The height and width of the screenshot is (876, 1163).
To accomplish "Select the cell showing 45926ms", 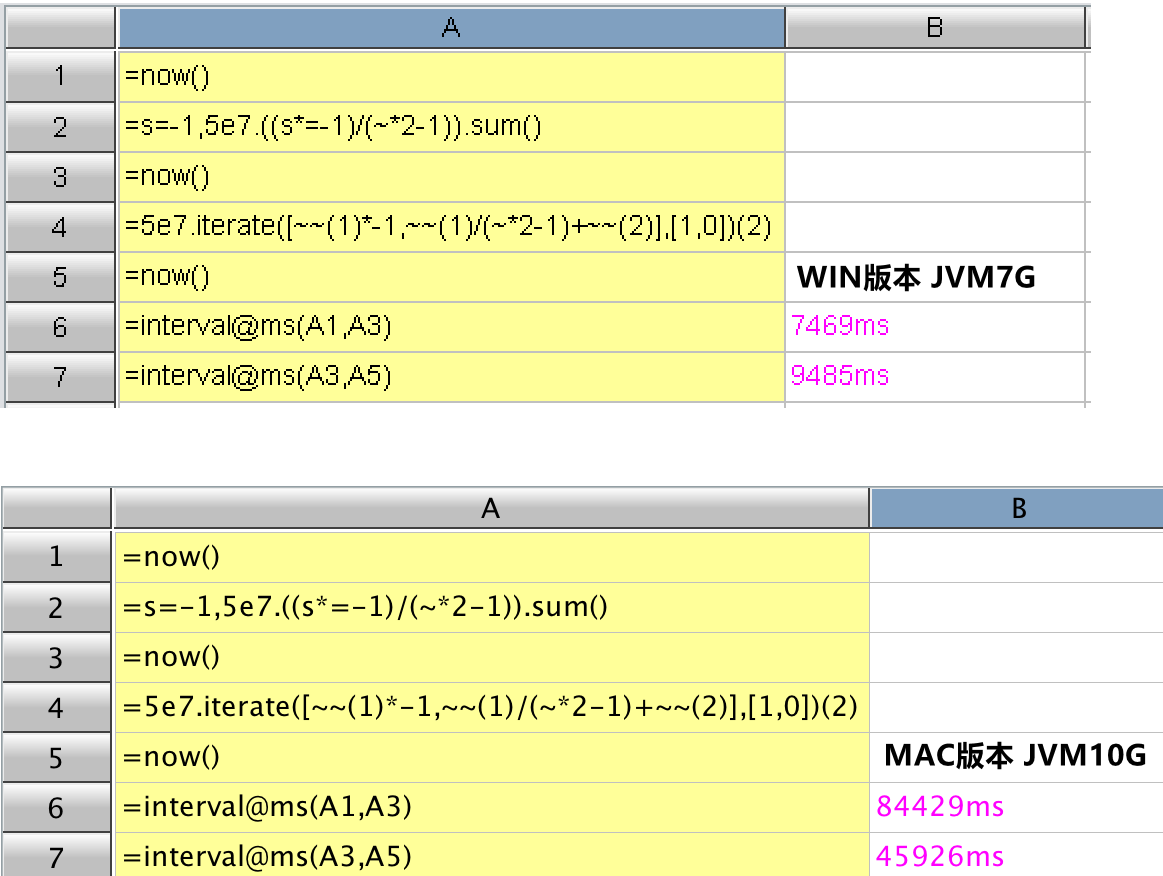I will [1015, 857].
